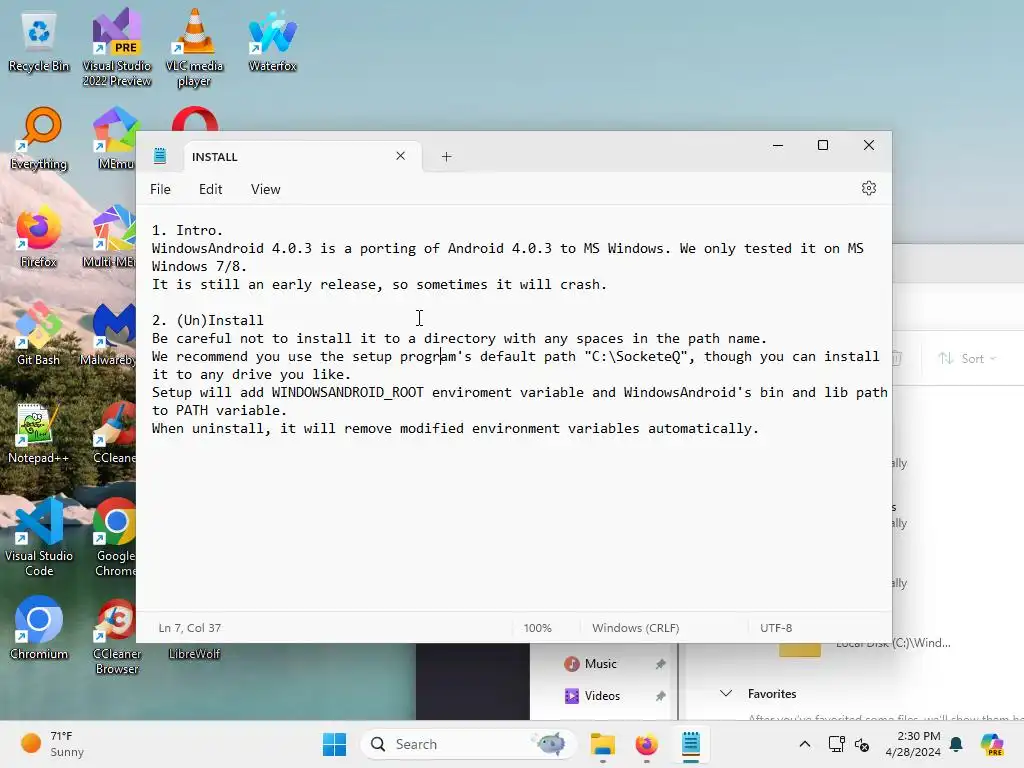Click the text "C:\SocketeQ" in the document
The image size is (1024, 768).
pos(635,357)
